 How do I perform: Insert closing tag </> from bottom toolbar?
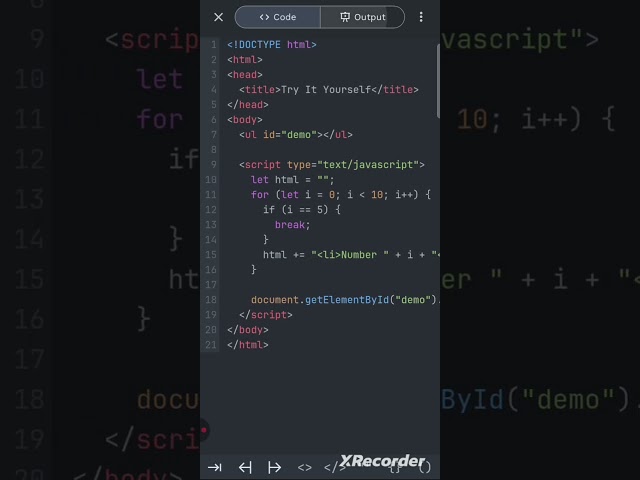335,467
